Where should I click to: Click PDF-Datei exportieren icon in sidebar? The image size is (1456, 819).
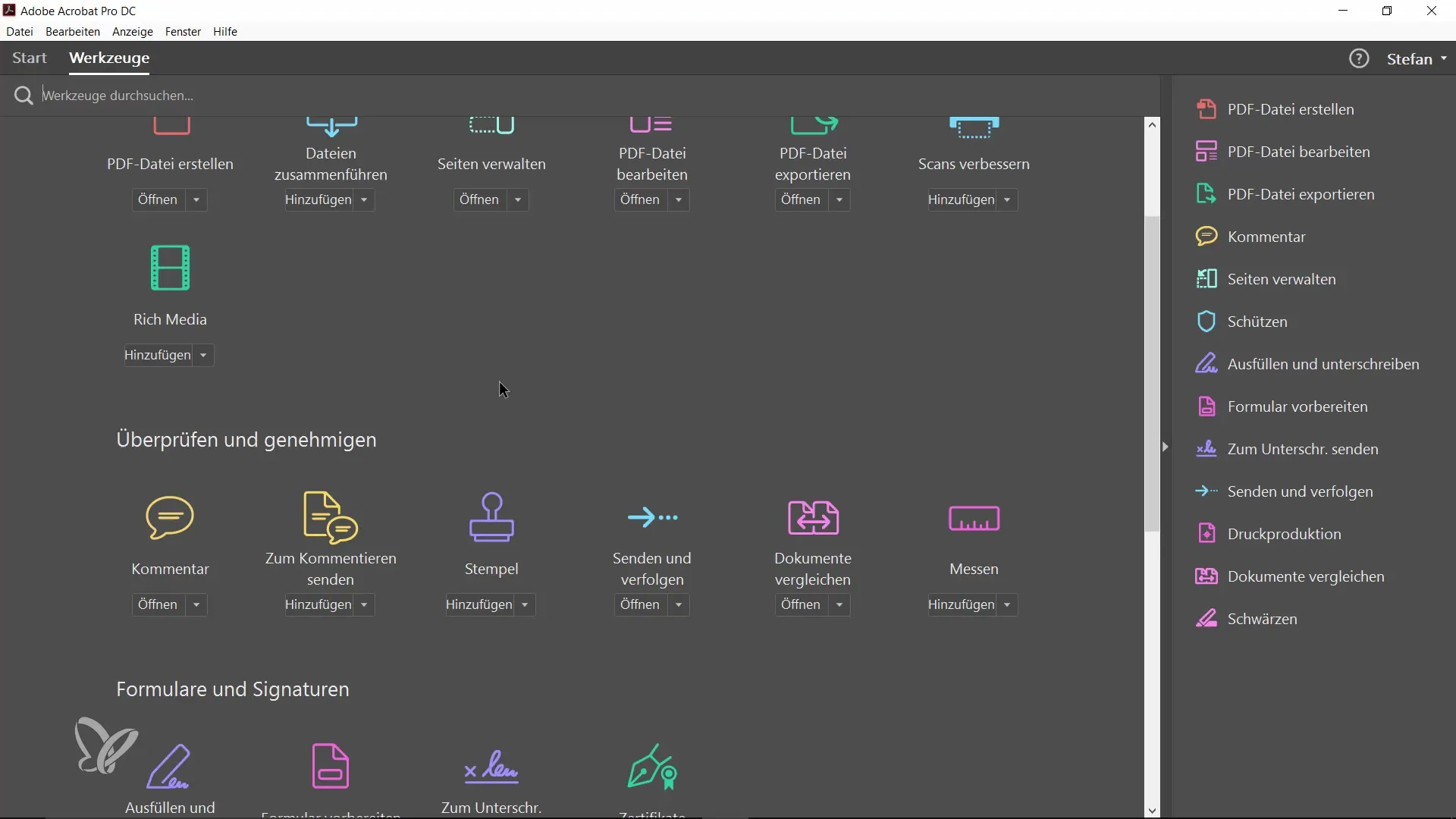click(1206, 194)
